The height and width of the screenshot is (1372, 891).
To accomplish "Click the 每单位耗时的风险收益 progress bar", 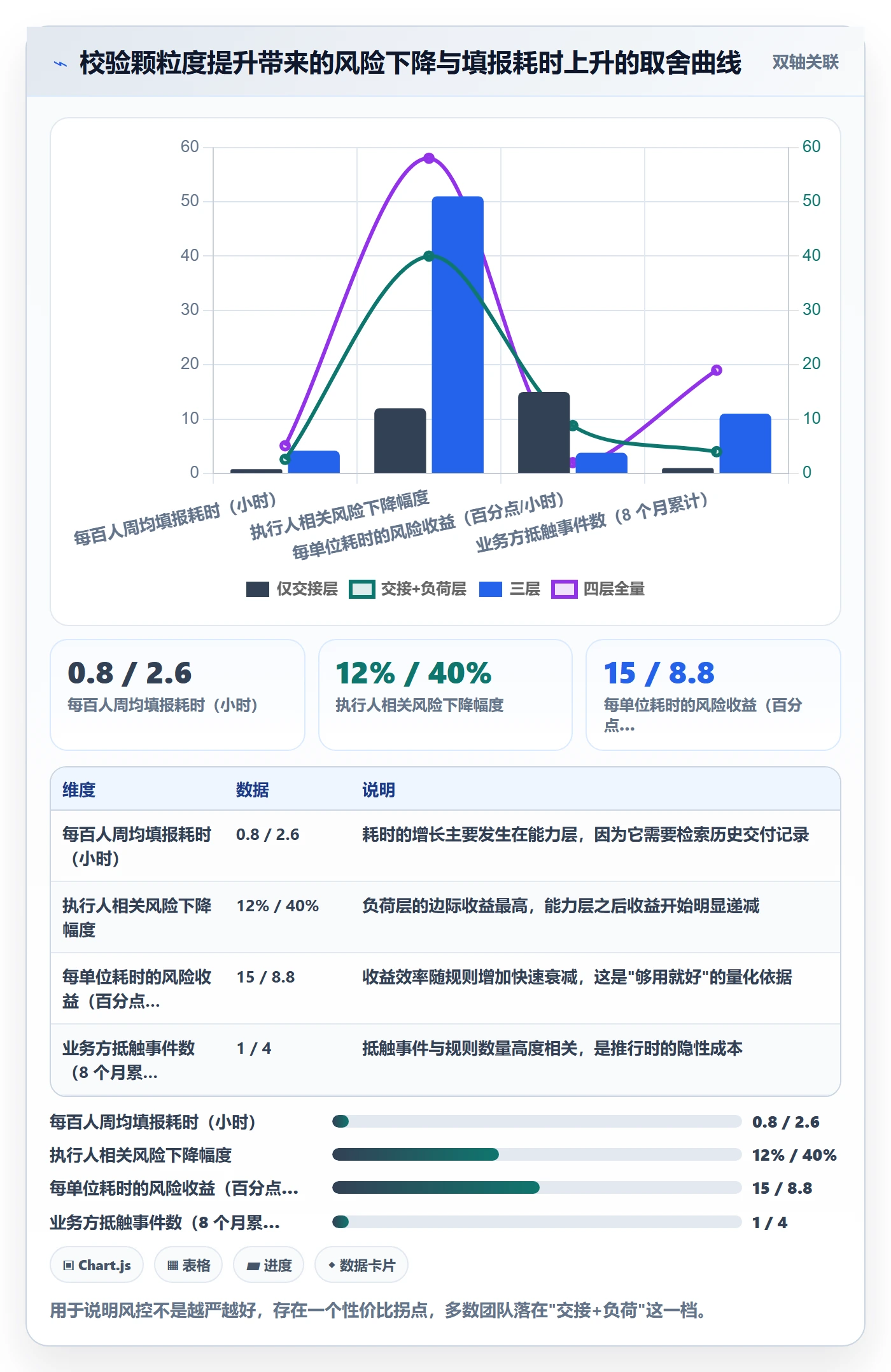I will click(x=537, y=1187).
